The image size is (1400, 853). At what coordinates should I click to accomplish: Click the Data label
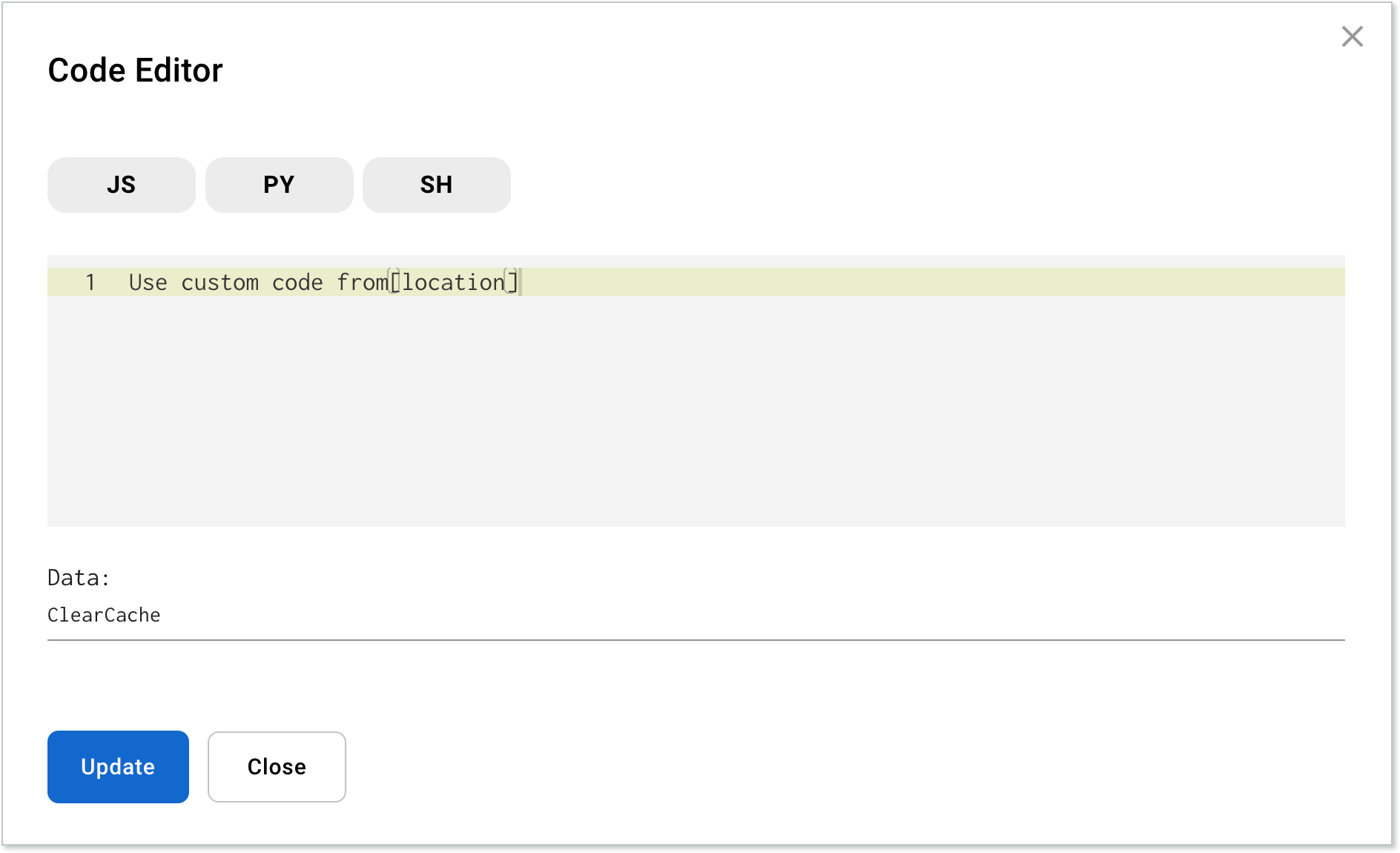point(78,577)
